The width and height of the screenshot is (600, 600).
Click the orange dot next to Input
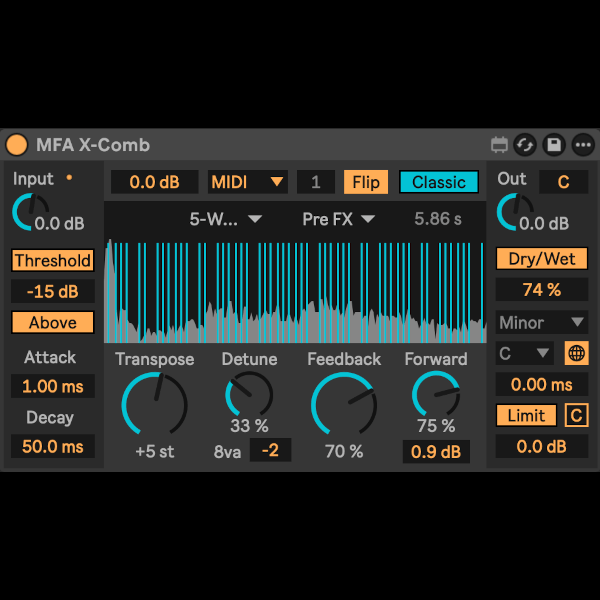69,179
